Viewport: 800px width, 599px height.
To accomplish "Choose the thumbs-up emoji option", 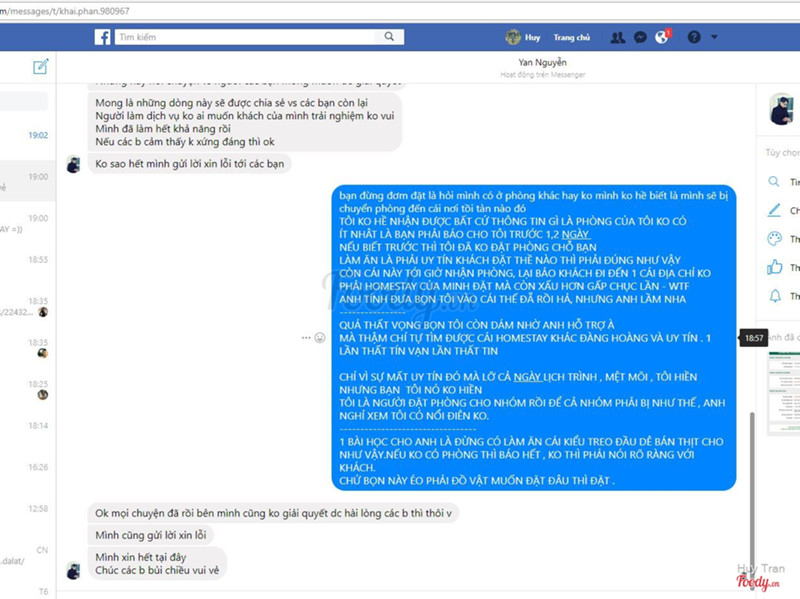I will 774,267.
